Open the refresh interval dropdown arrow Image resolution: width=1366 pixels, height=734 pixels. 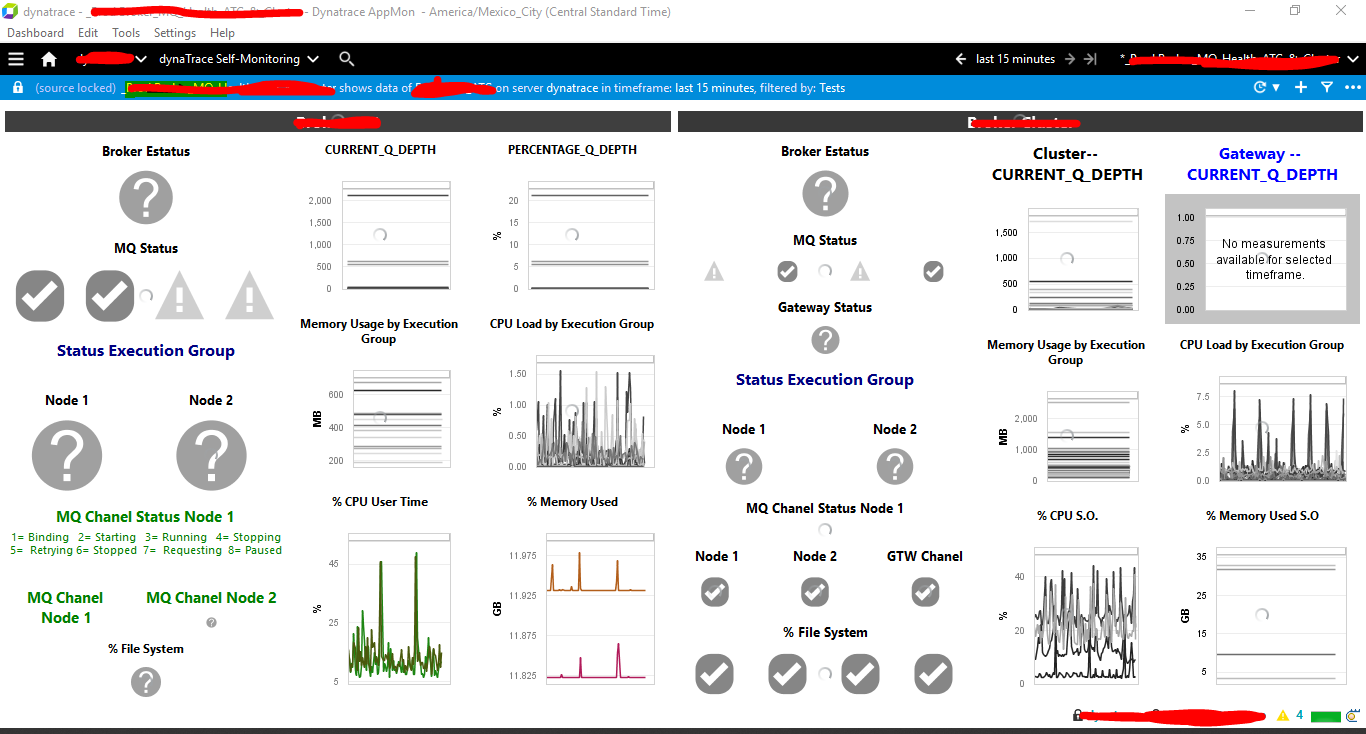pyautogui.click(x=1276, y=88)
